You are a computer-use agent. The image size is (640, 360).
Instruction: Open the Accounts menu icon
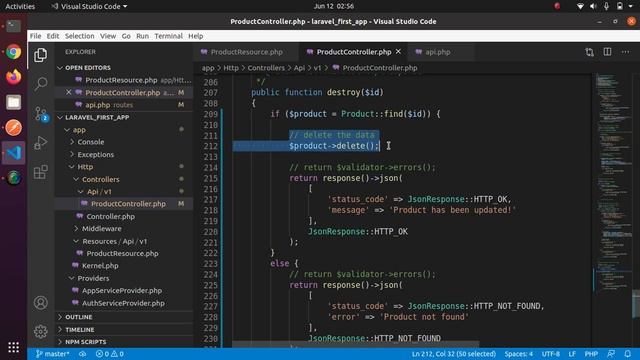40,303
